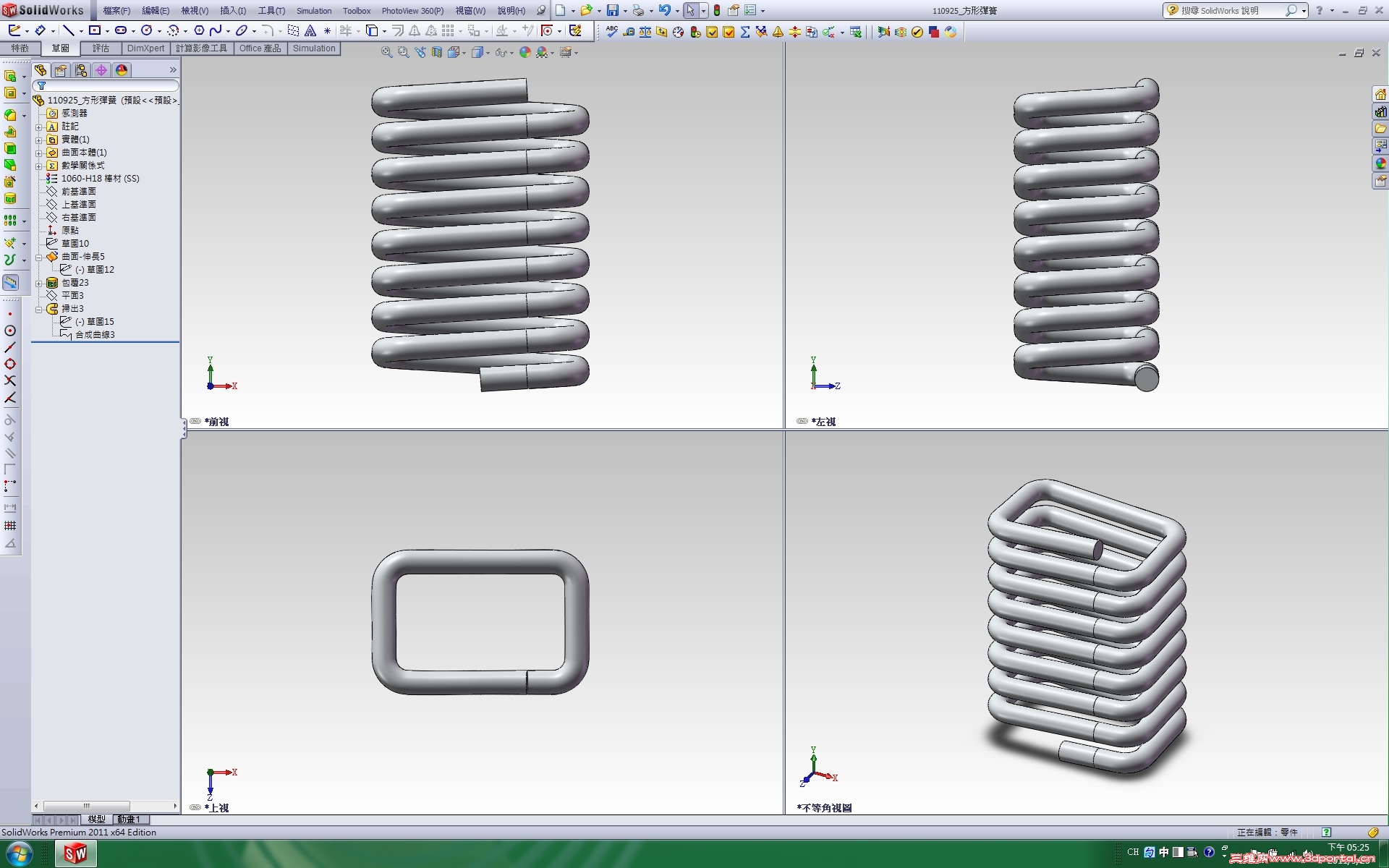
Task: Click the Equations sigma toolbar icon
Action: coord(745,32)
